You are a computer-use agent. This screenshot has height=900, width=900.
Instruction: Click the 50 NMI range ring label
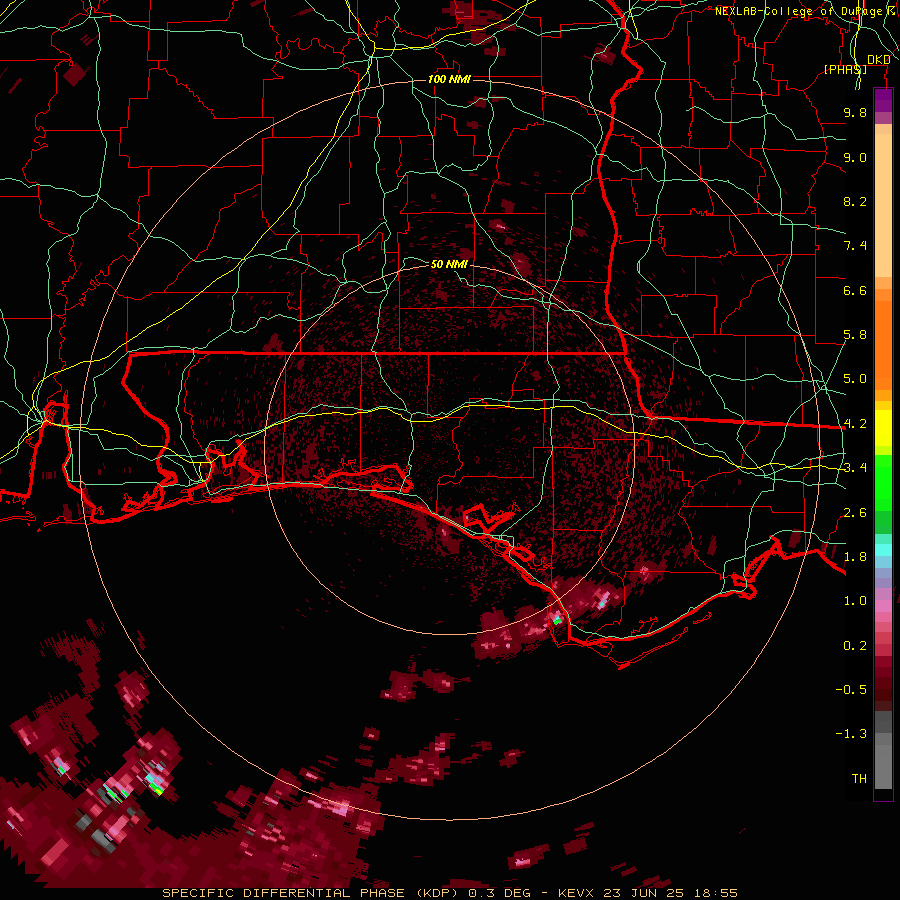tap(449, 264)
